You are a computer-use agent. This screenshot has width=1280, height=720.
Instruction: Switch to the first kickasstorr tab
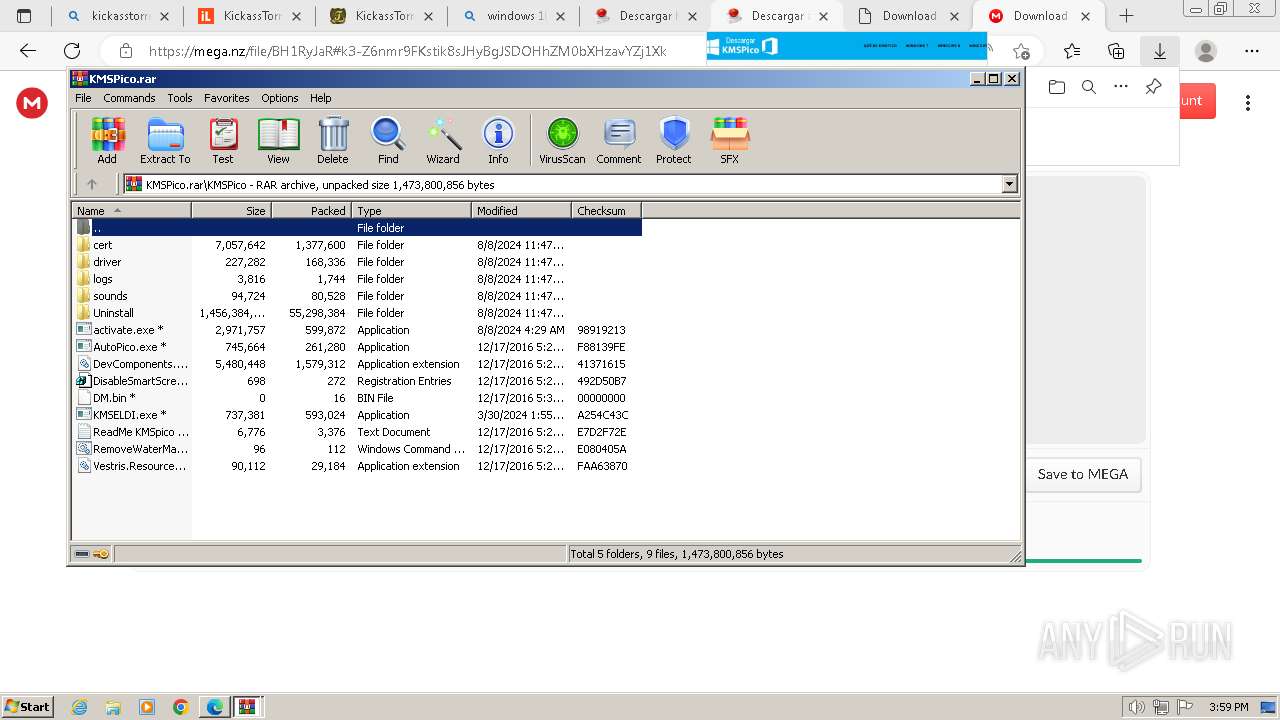click(x=117, y=16)
